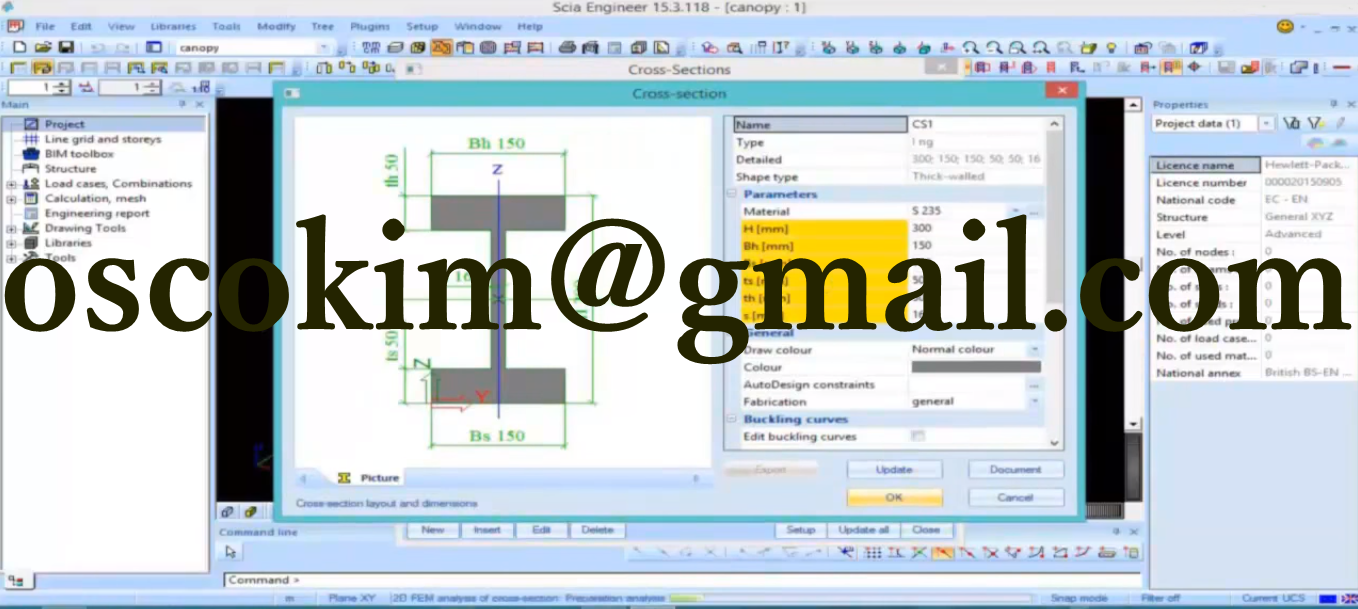Click Plane XY in the status bar
Screen dimensions: 1358x609
(x=351, y=598)
